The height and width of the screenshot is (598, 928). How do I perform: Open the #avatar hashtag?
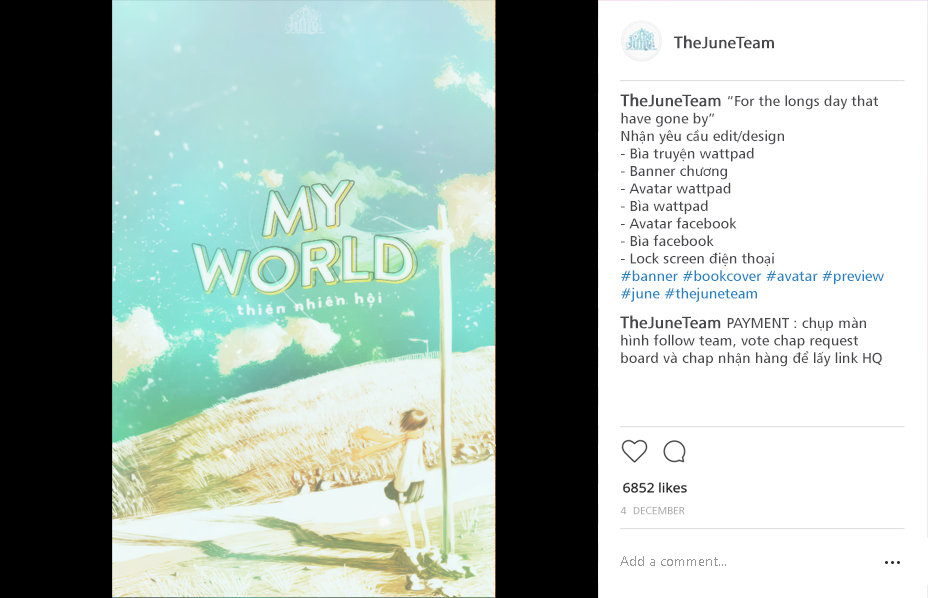coord(791,277)
